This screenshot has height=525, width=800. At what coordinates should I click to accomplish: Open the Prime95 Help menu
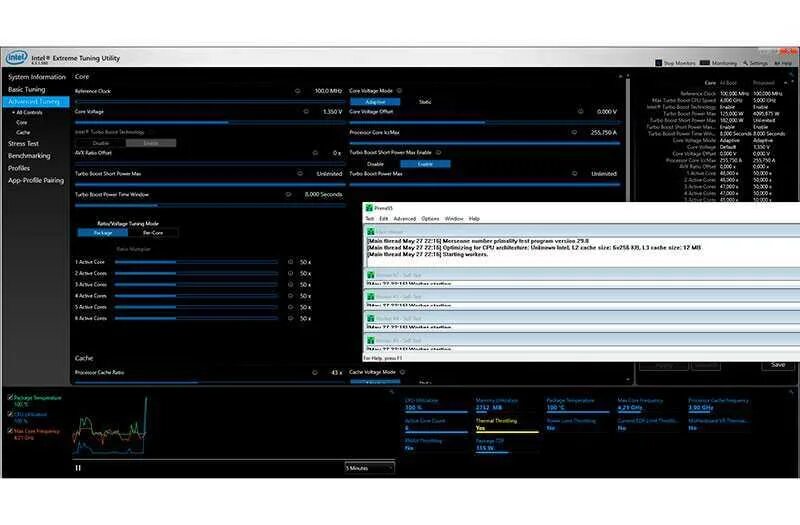coord(474,219)
